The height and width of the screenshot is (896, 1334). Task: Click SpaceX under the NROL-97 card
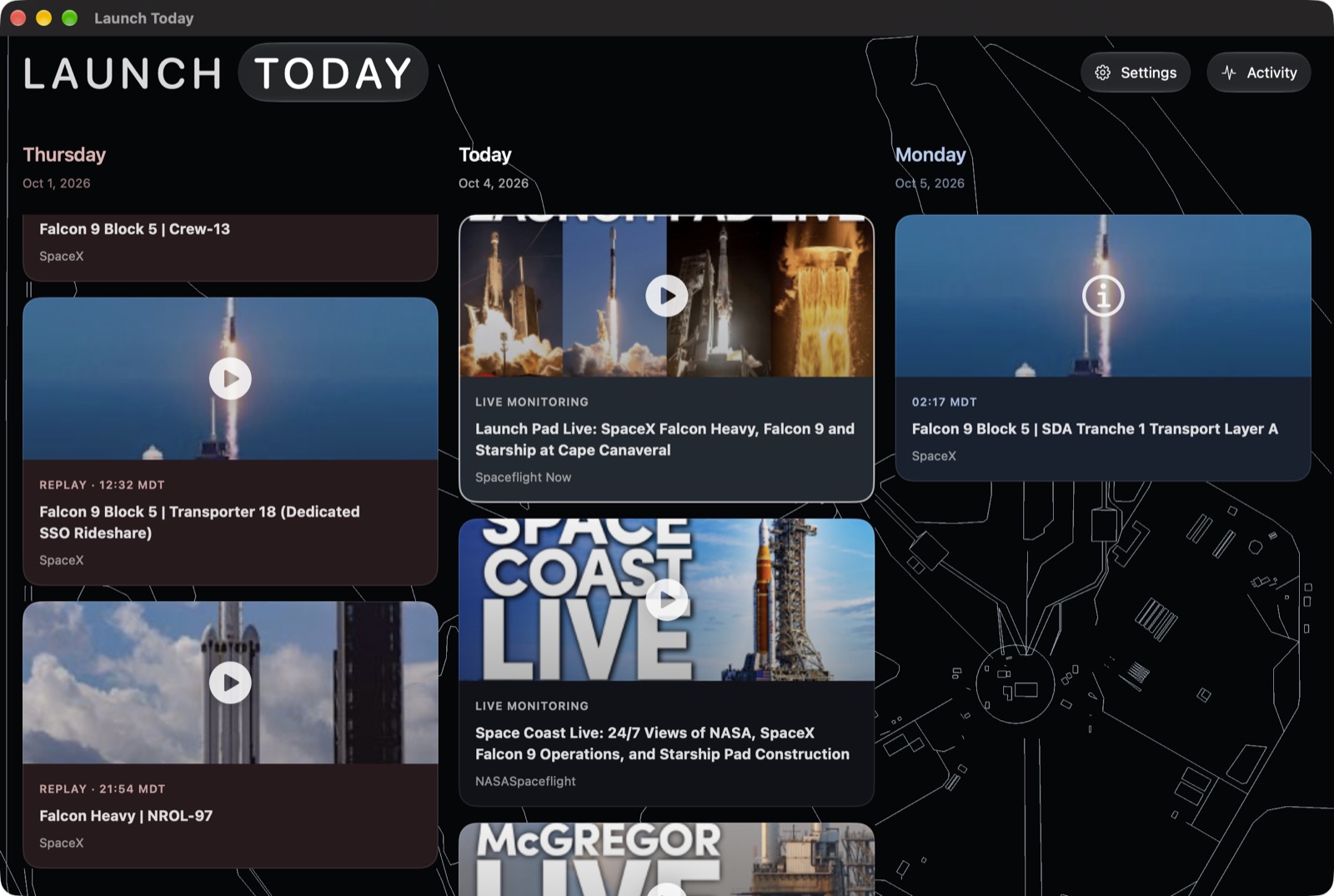62,843
